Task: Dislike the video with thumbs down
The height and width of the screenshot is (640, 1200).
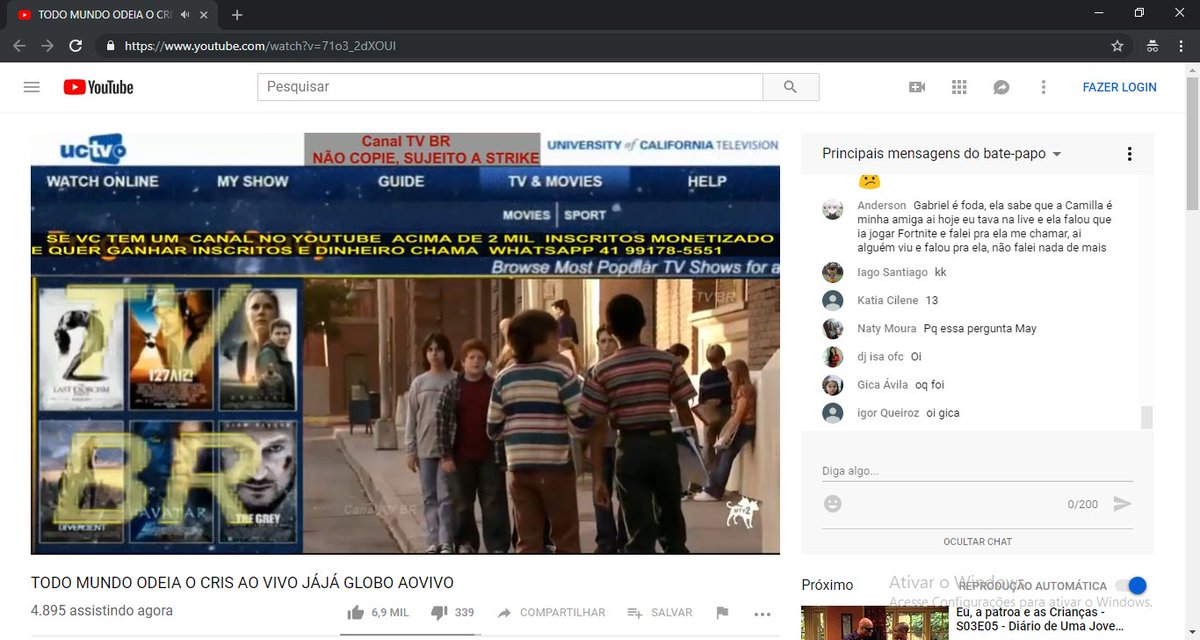Action: click(452, 612)
